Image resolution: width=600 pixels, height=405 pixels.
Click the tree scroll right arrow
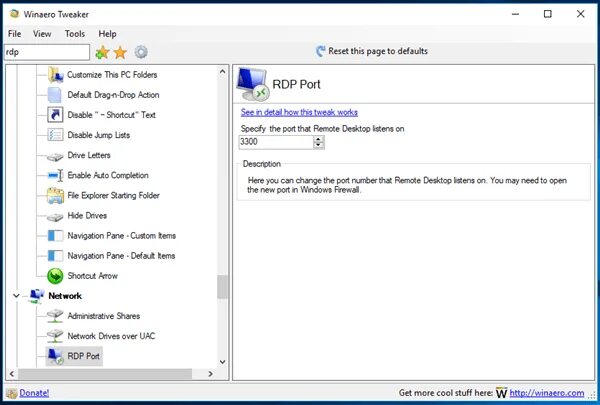coord(210,374)
